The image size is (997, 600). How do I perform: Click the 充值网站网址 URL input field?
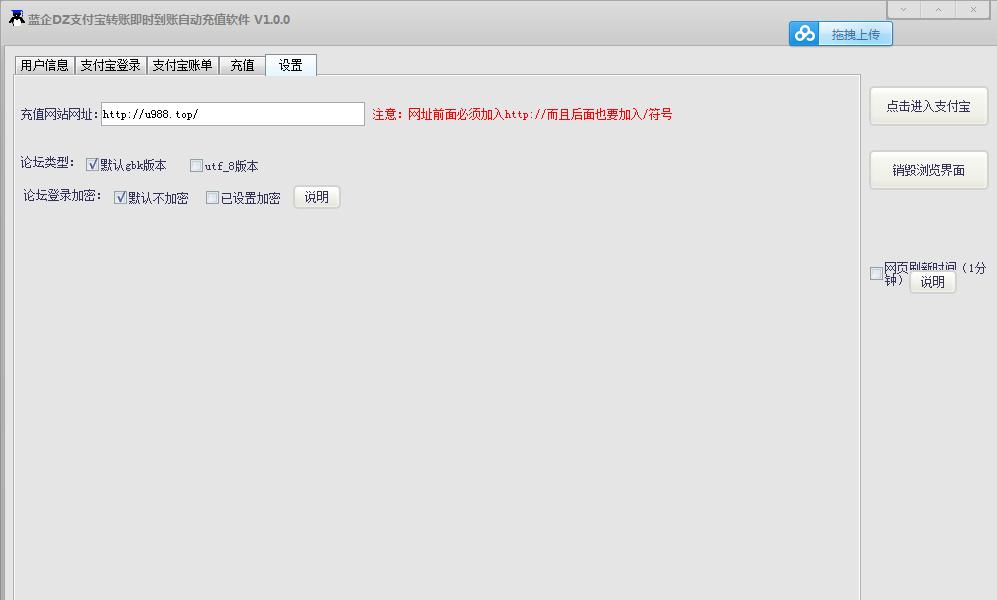233,114
